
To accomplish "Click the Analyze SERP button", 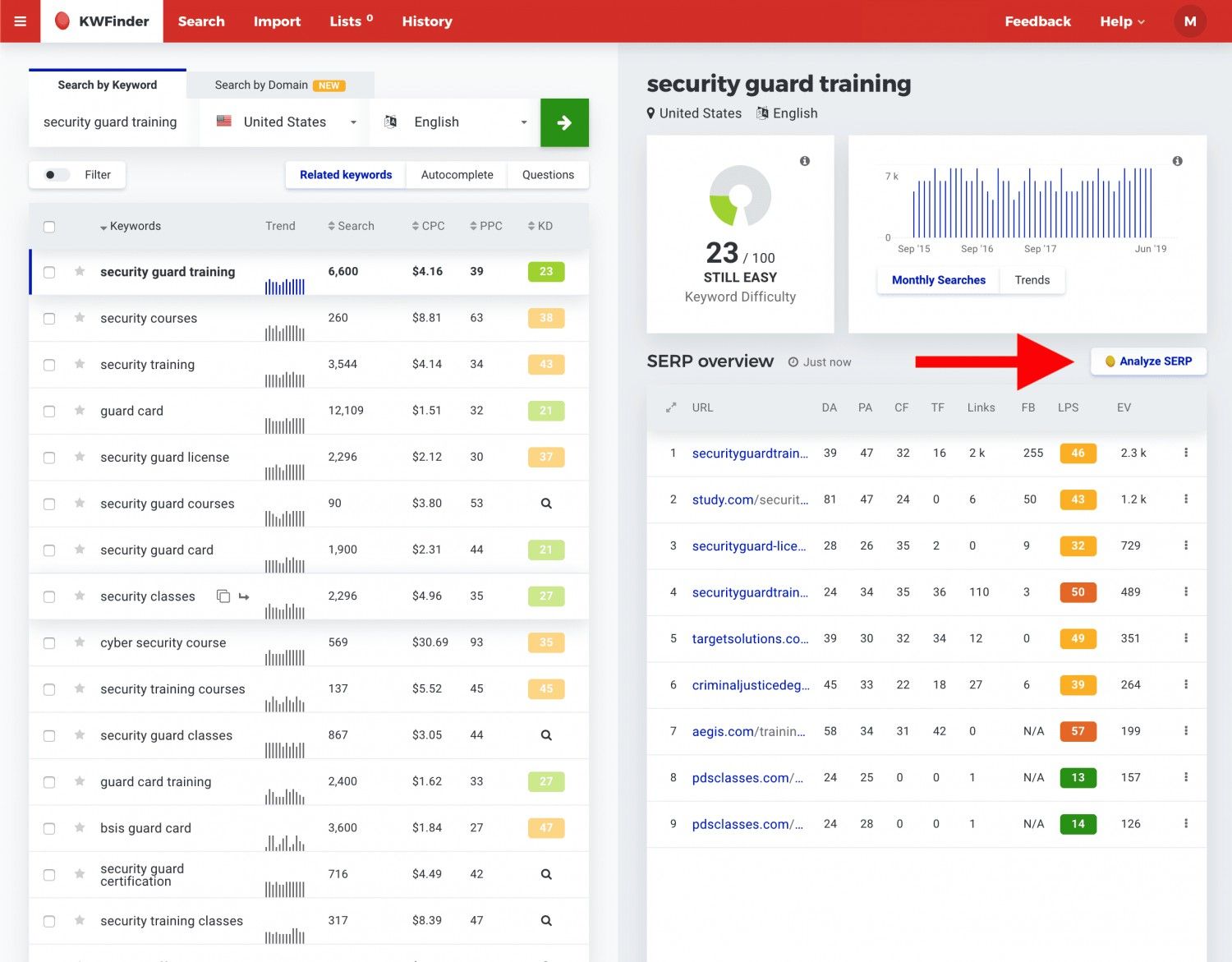I will pos(1148,361).
